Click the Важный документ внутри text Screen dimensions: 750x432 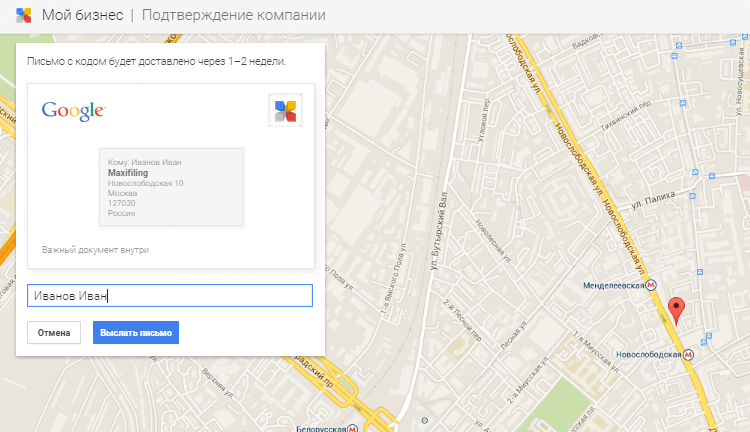(95, 249)
